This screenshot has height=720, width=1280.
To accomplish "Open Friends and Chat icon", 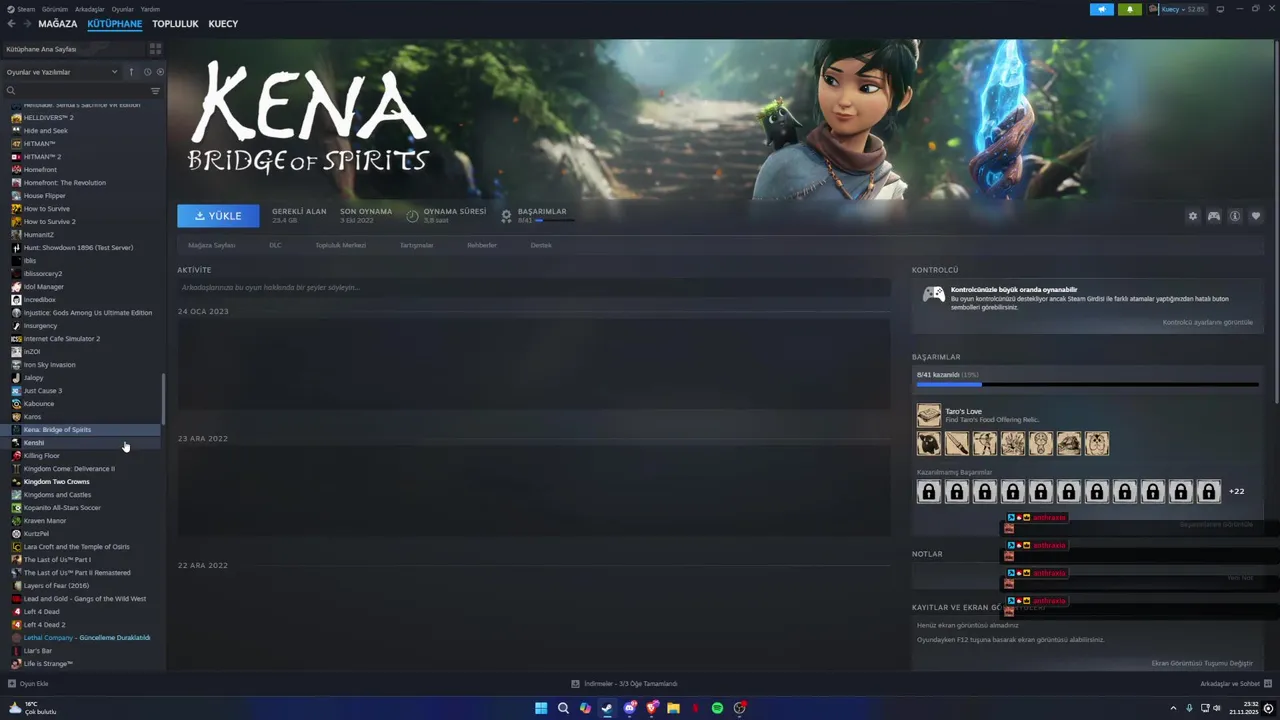I will pos(1268,684).
